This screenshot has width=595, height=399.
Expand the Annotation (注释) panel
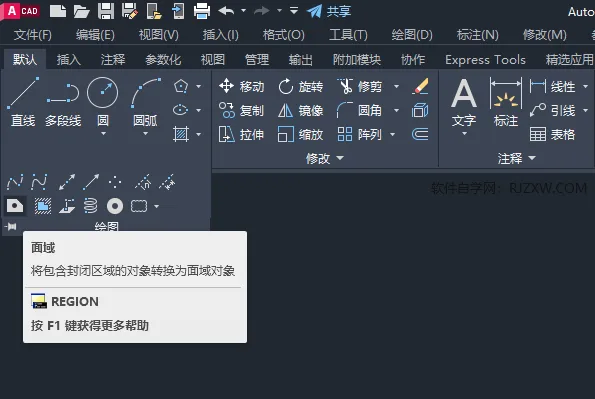pyautogui.click(x=516, y=158)
